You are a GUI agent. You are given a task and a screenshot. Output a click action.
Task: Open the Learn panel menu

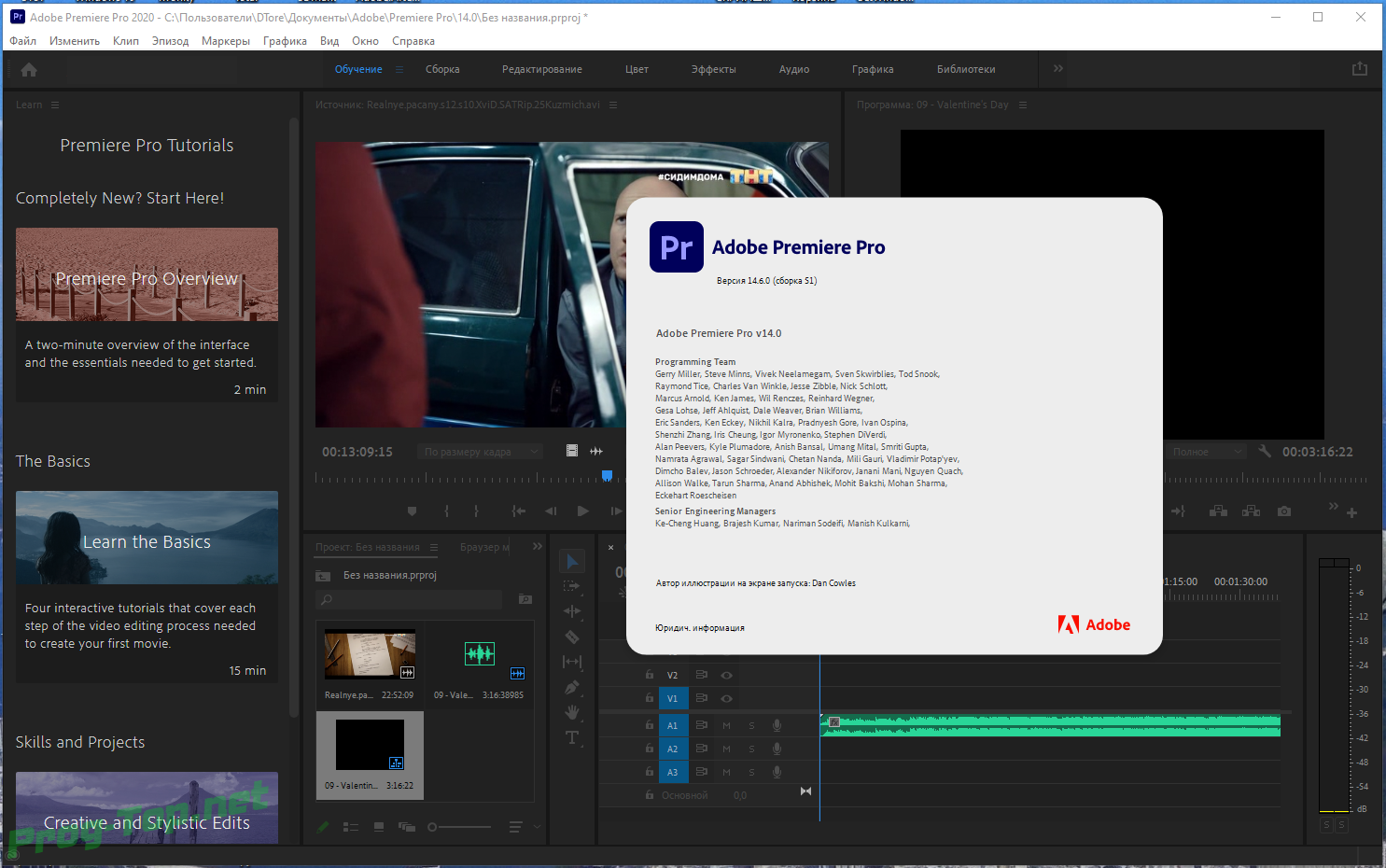tap(55, 105)
